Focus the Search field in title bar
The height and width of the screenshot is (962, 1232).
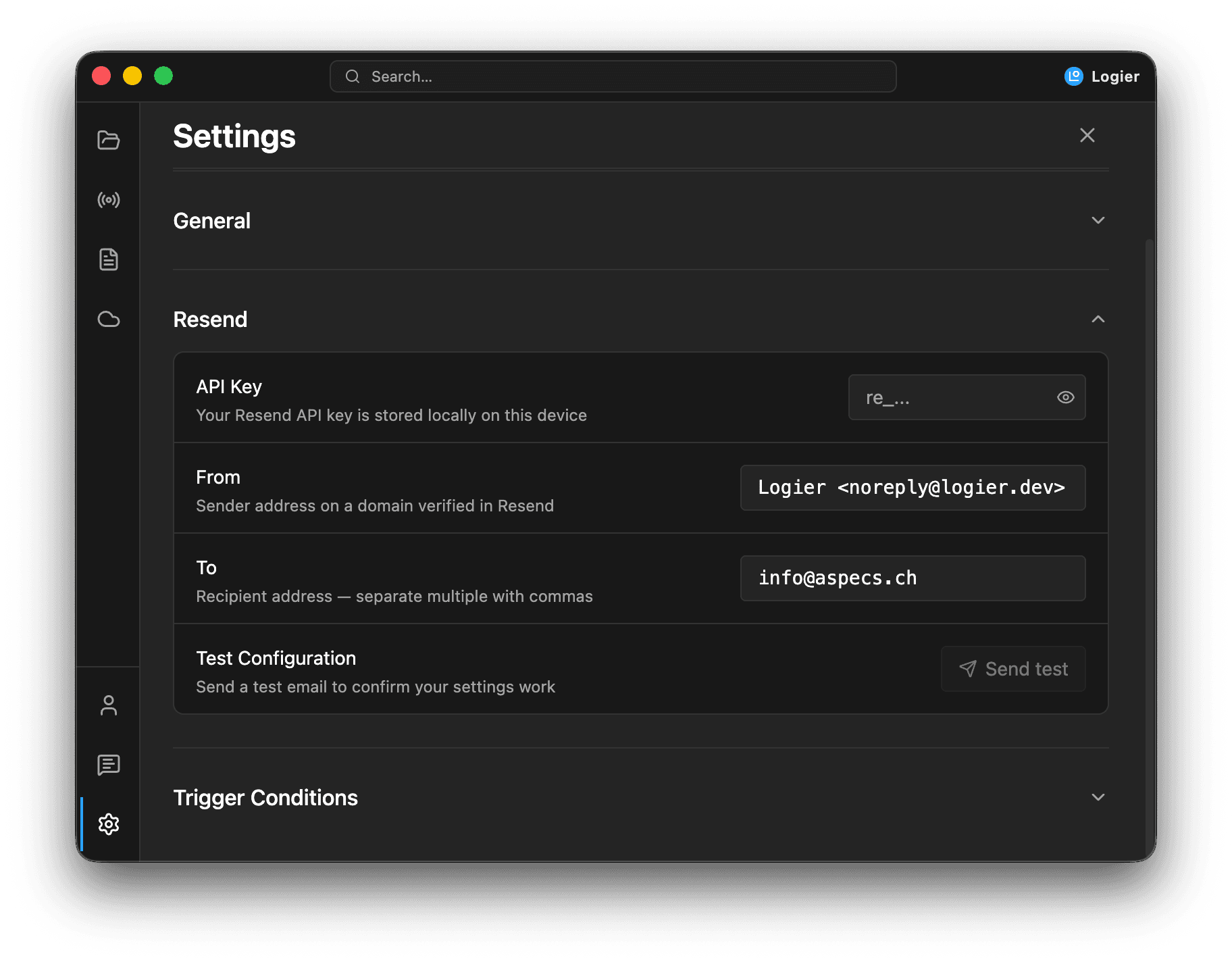(x=613, y=76)
